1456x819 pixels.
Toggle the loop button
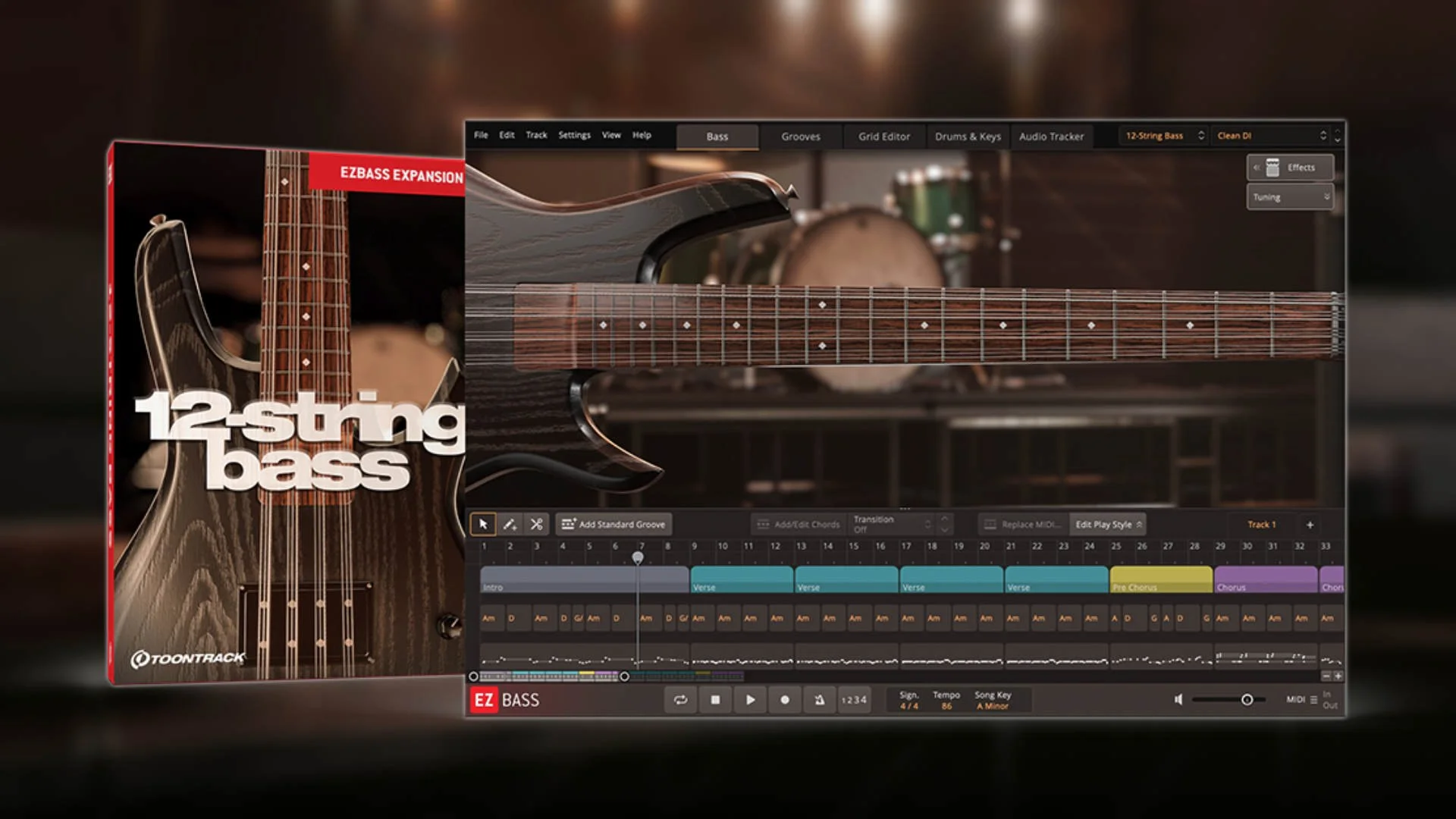tap(680, 700)
